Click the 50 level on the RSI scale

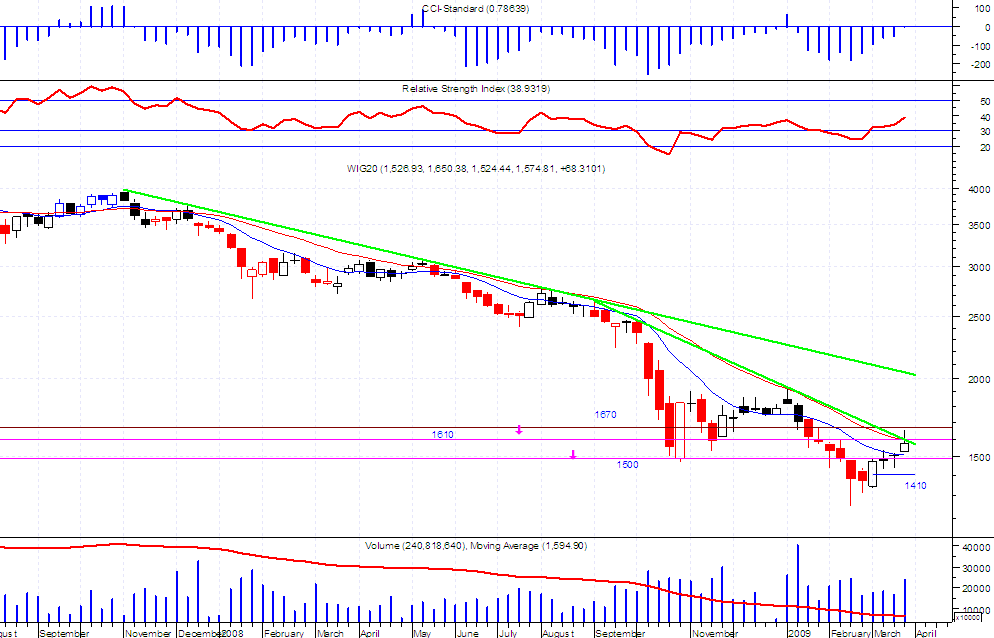(x=985, y=101)
